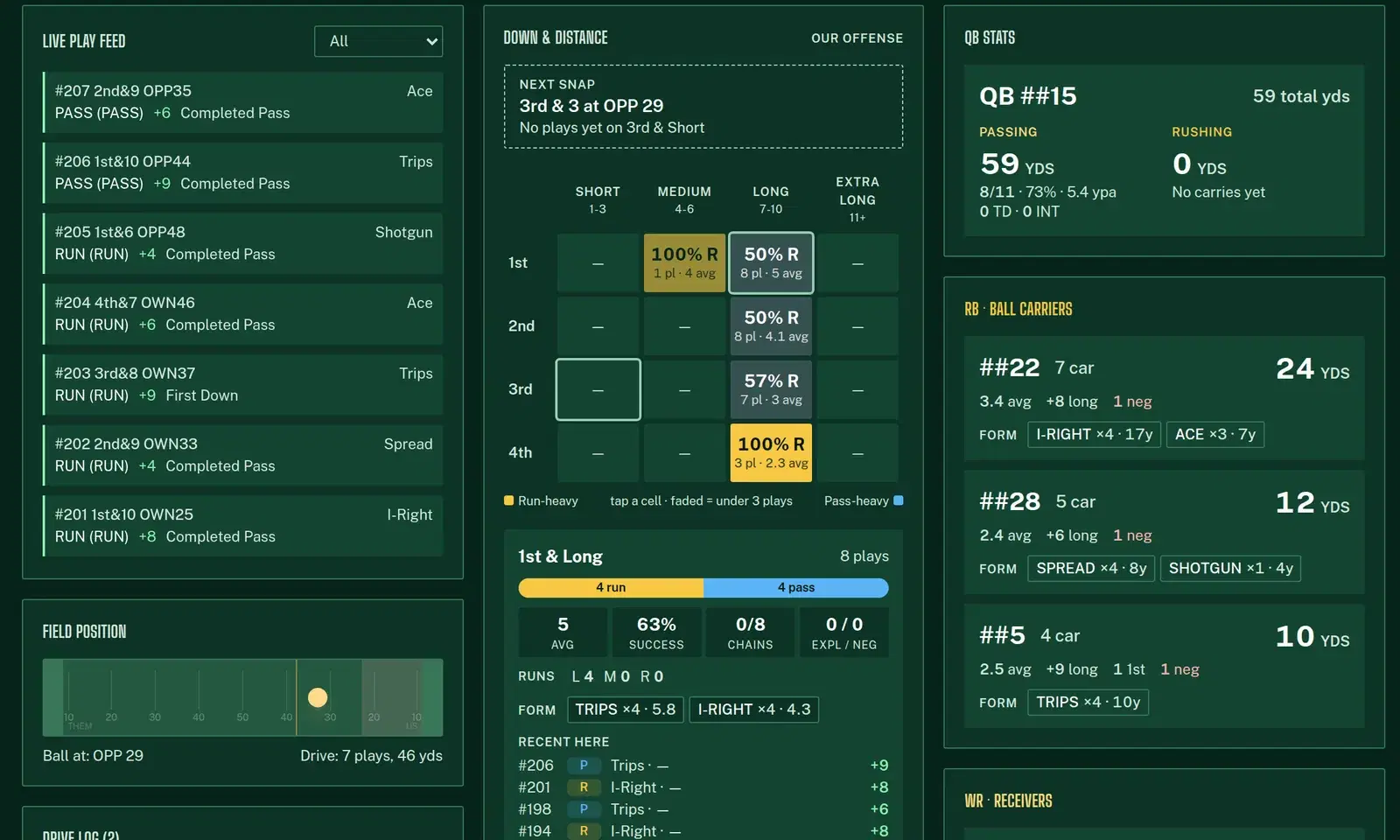Image resolution: width=1400 pixels, height=840 pixels.
Task: Open the ##28 ball carrier card
Action: click(x=1164, y=532)
